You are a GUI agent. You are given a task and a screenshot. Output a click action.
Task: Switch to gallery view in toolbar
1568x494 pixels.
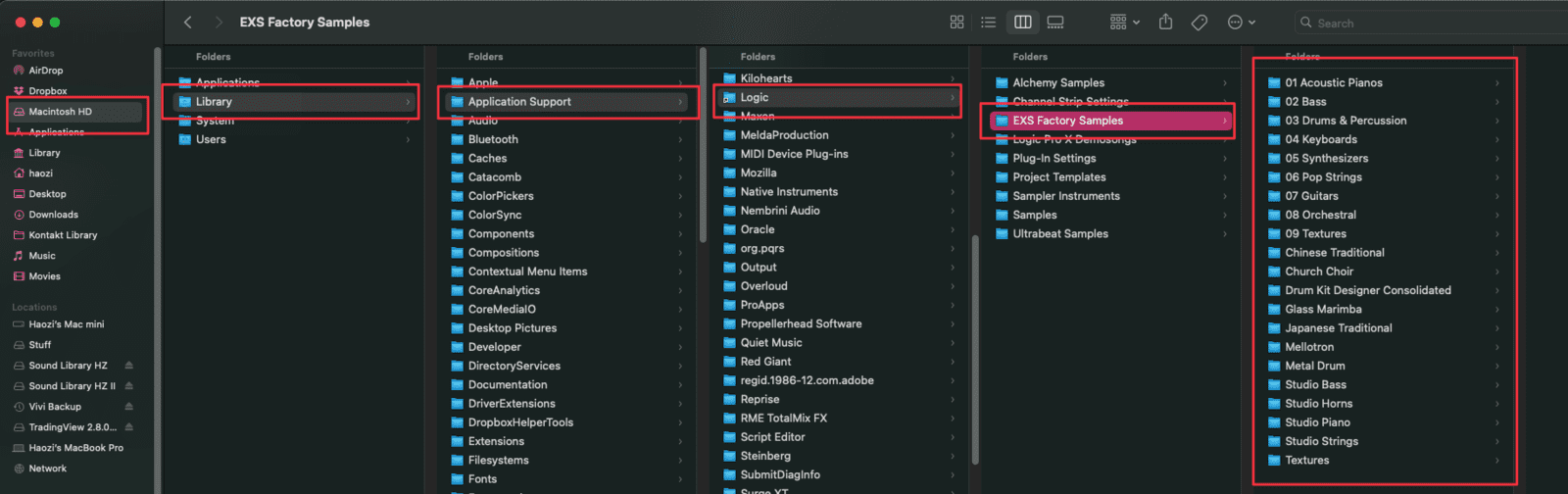pos(1055,22)
